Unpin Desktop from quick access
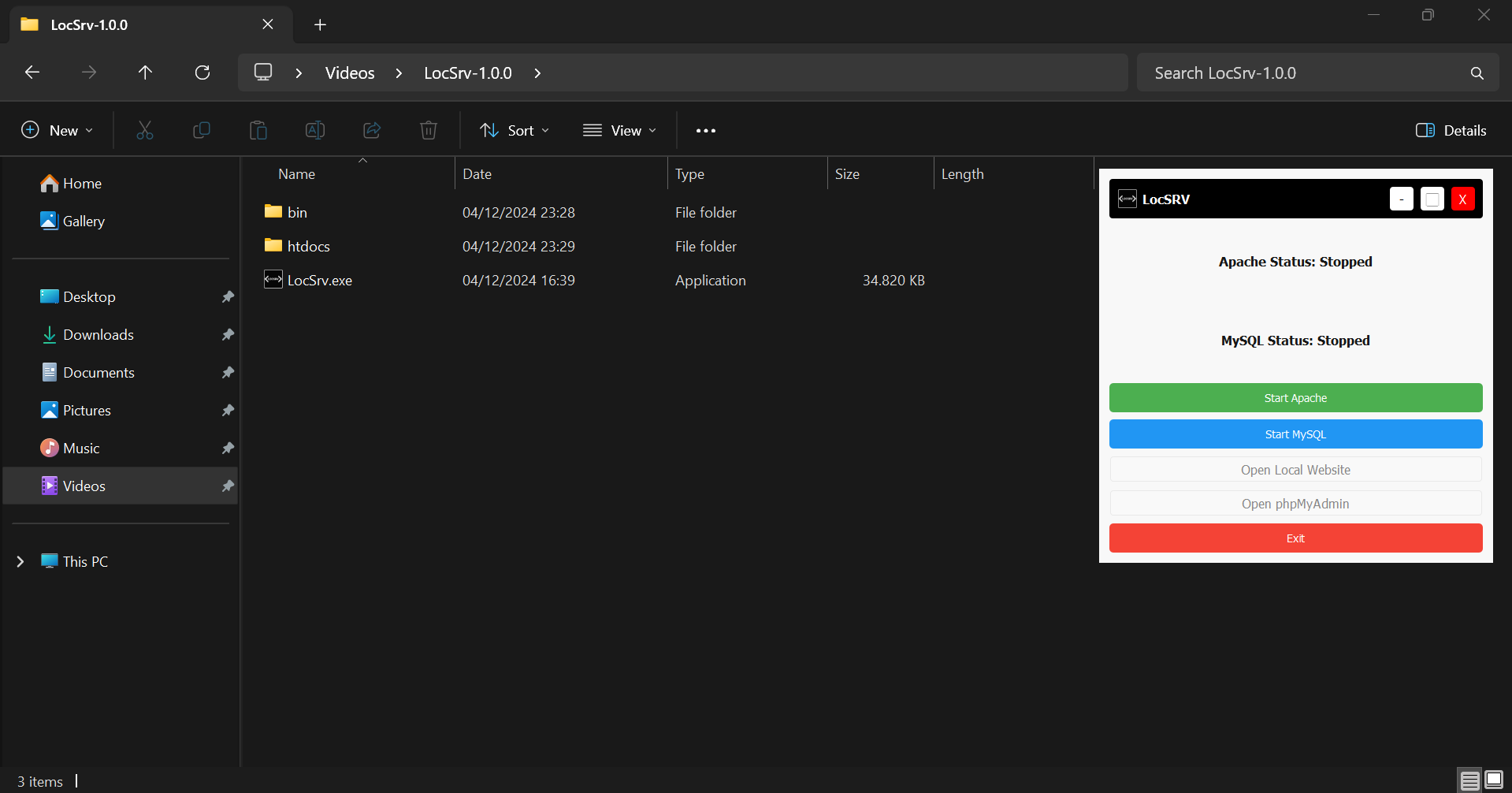The height and width of the screenshot is (793, 1512). coord(228,297)
